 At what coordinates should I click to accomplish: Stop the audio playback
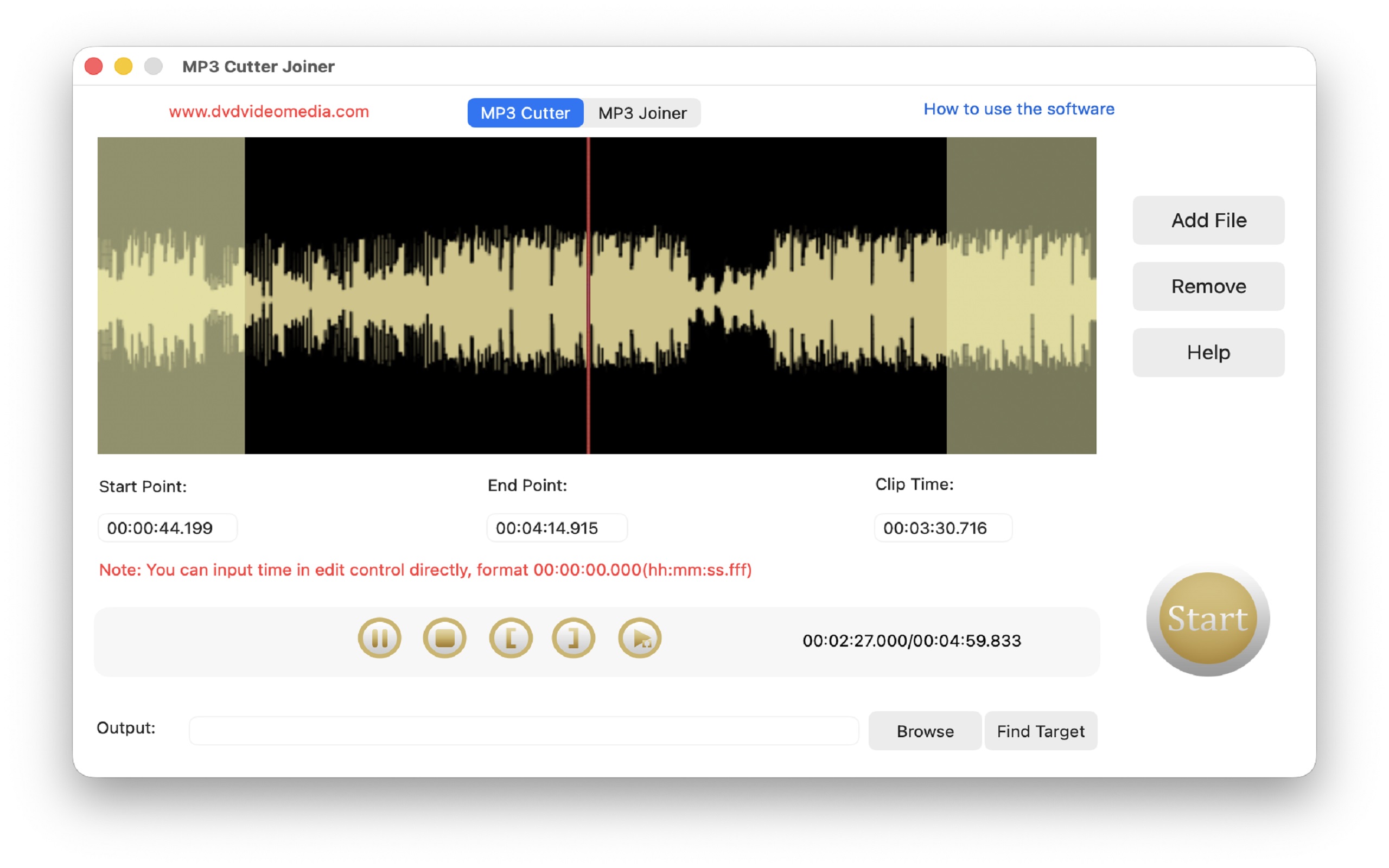tap(445, 637)
